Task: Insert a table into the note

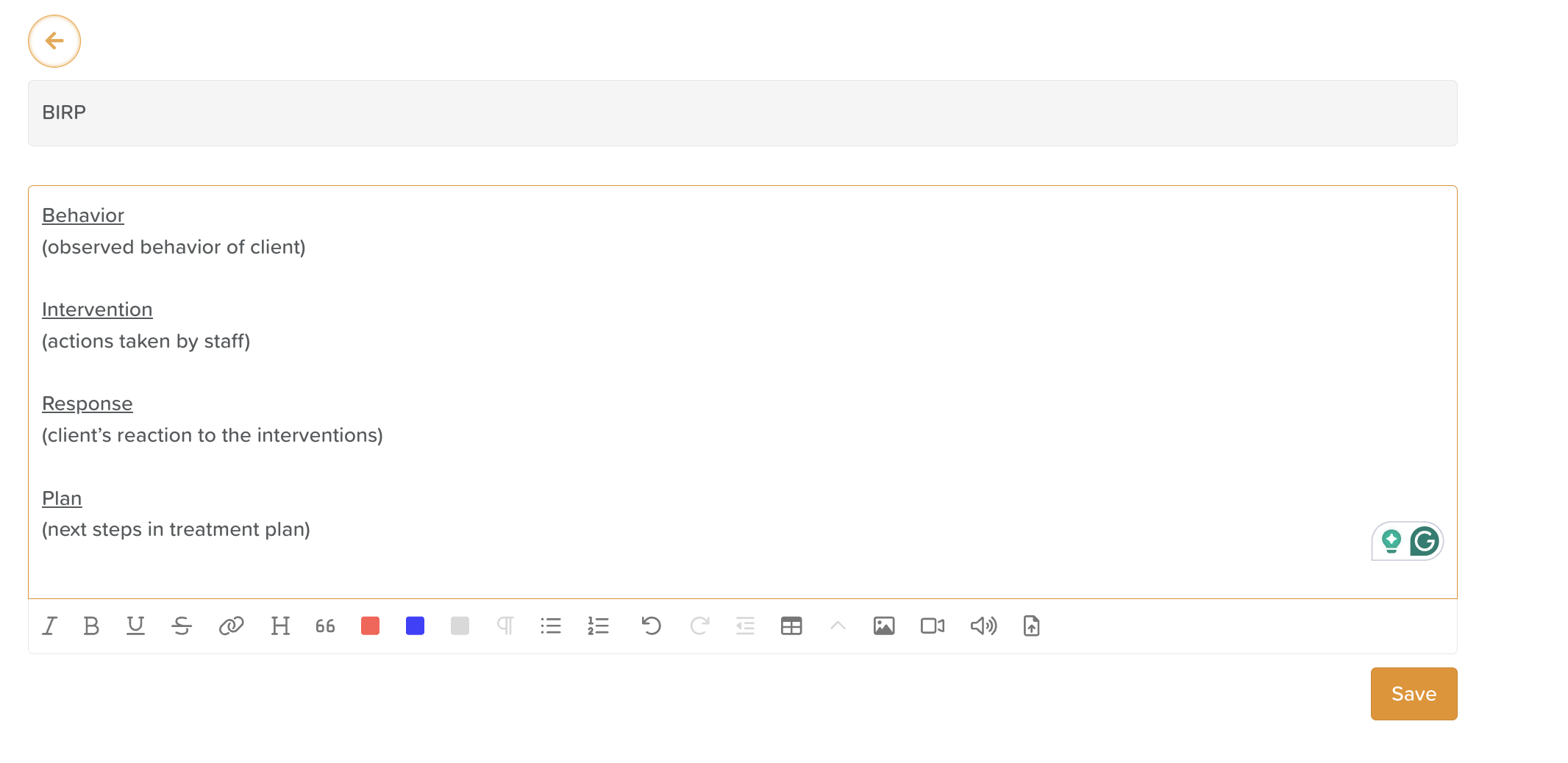Action: coord(791,626)
